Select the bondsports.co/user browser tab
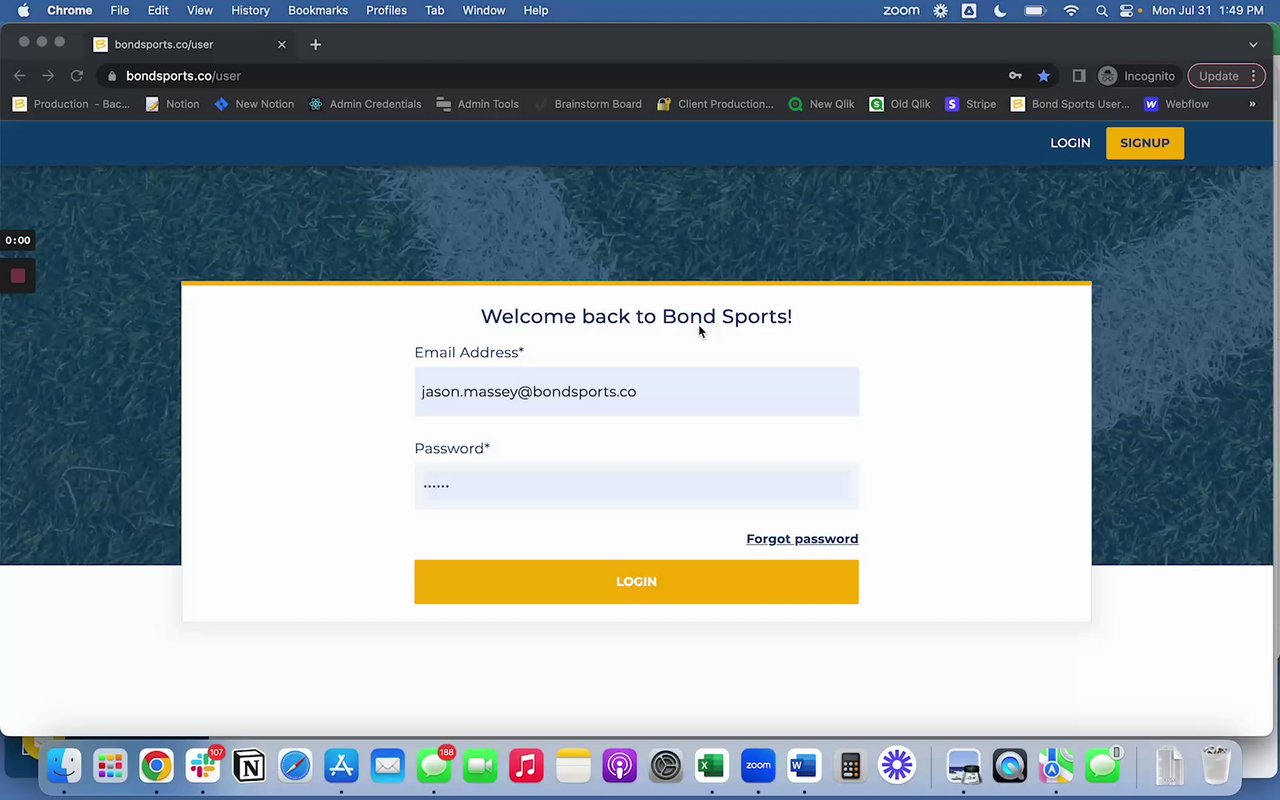 point(190,44)
